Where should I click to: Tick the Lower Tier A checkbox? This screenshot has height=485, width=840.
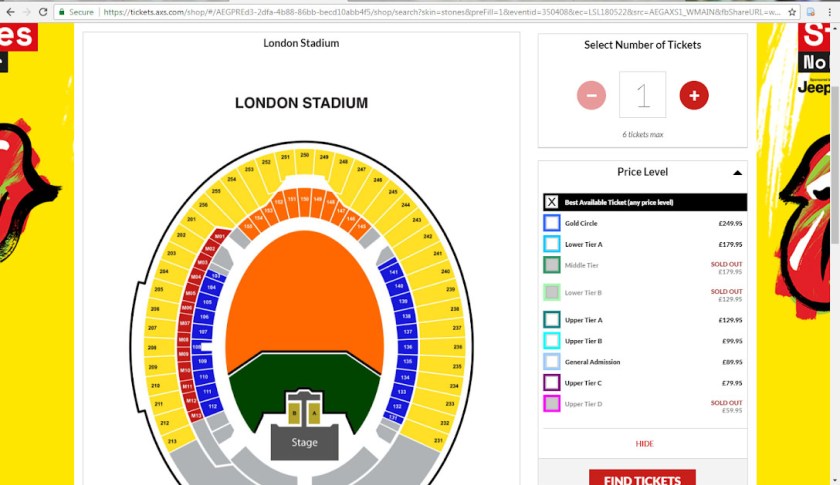tap(551, 244)
